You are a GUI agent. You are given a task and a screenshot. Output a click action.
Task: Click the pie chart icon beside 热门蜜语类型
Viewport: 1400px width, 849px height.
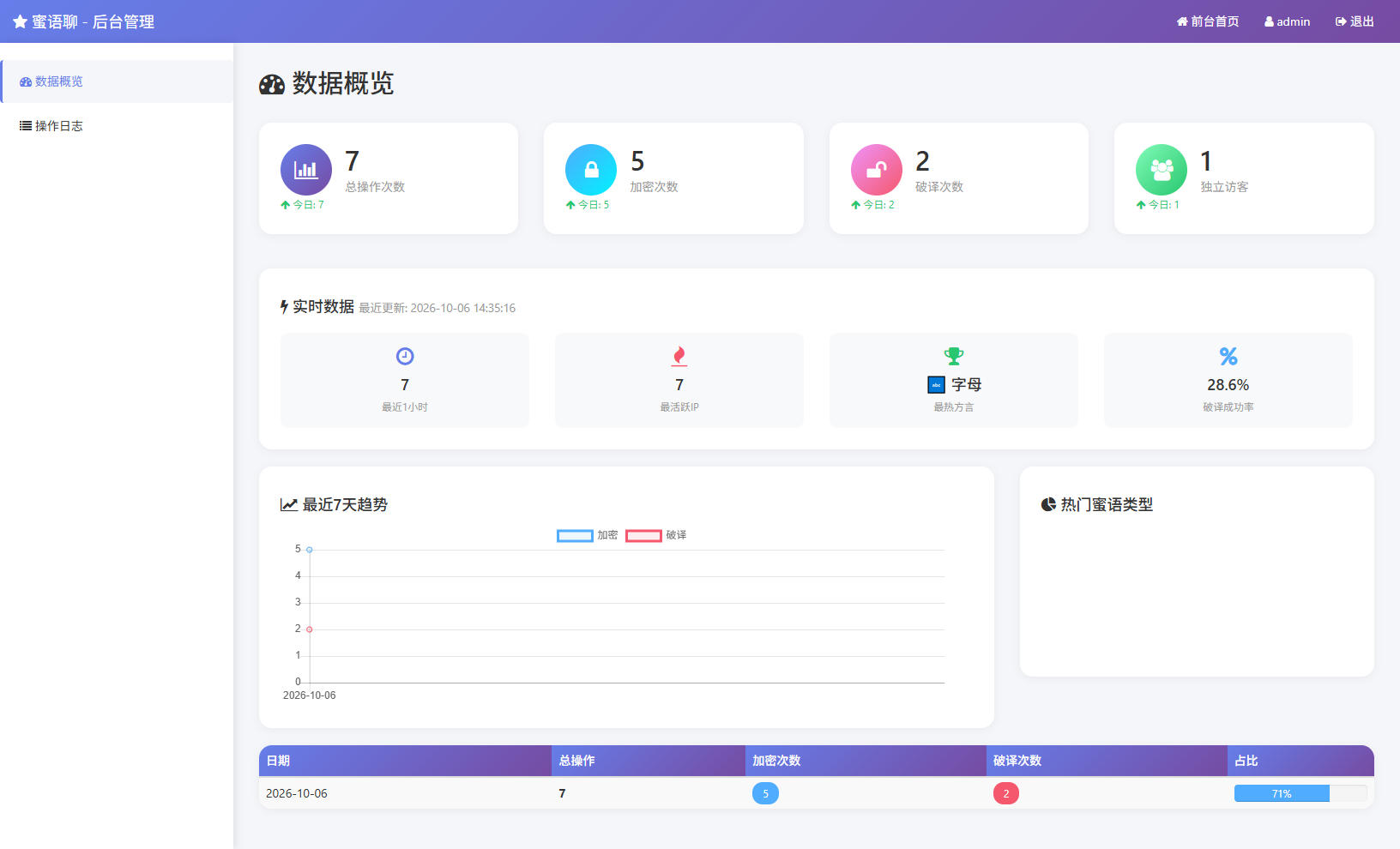click(x=1048, y=504)
